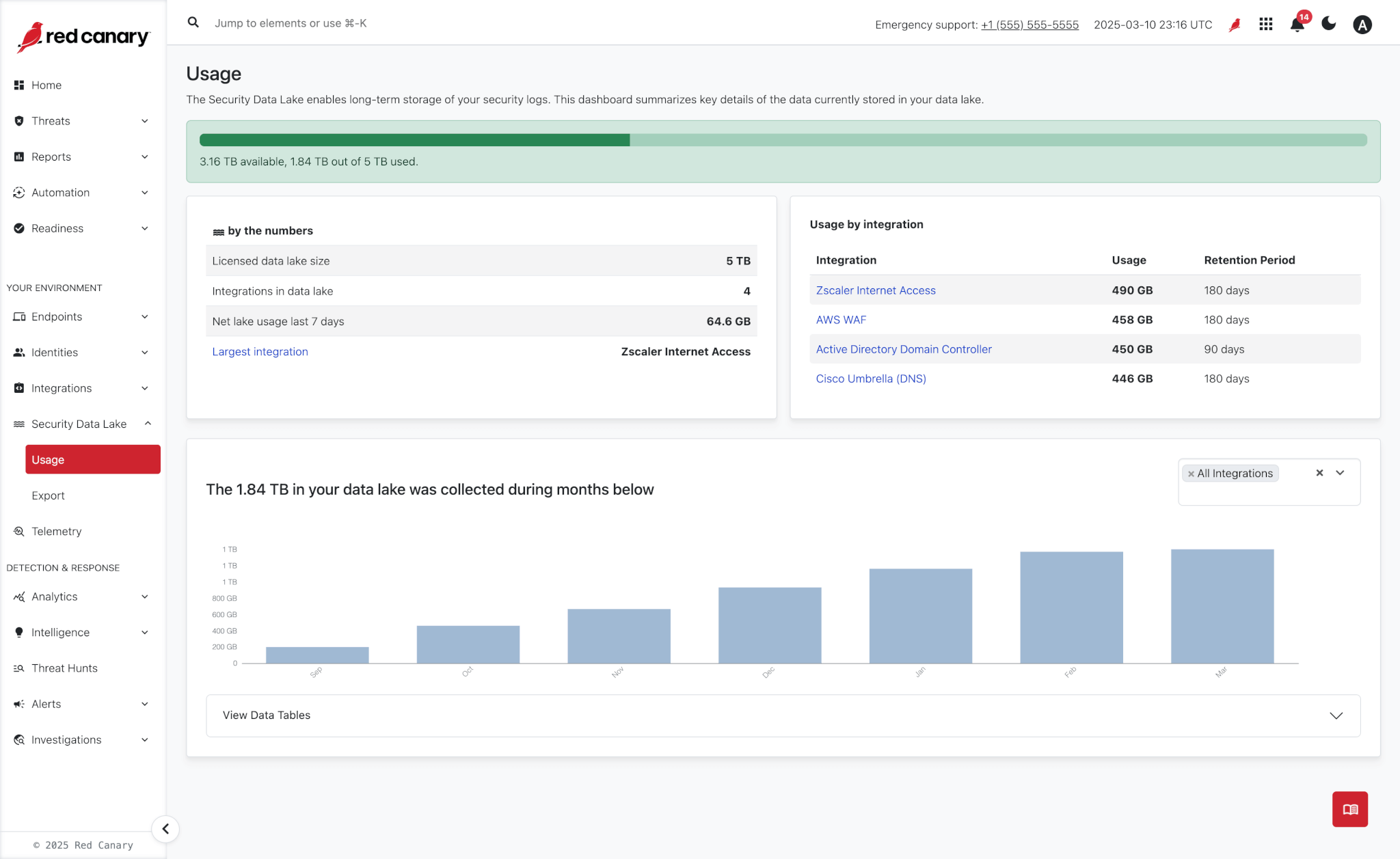Image resolution: width=1400 pixels, height=859 pixels.
Task: Expand the Readiness menu chevron
Action: tap(145, 228)
